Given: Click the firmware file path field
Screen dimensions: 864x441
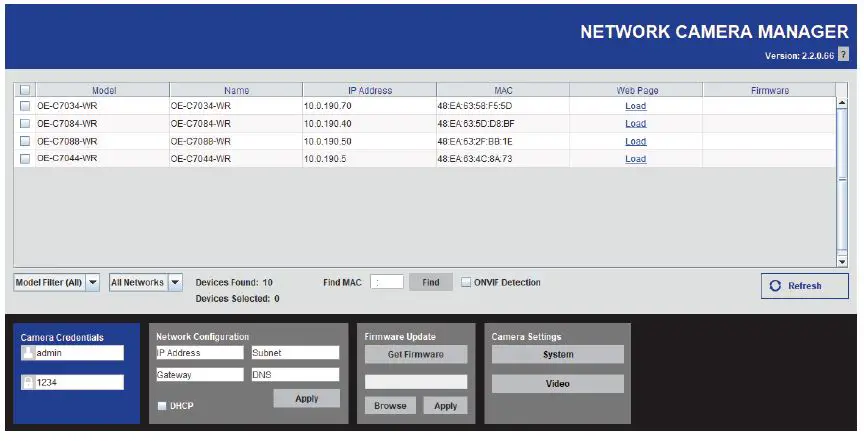Looking at the screenshot, I should click(416, 382).
